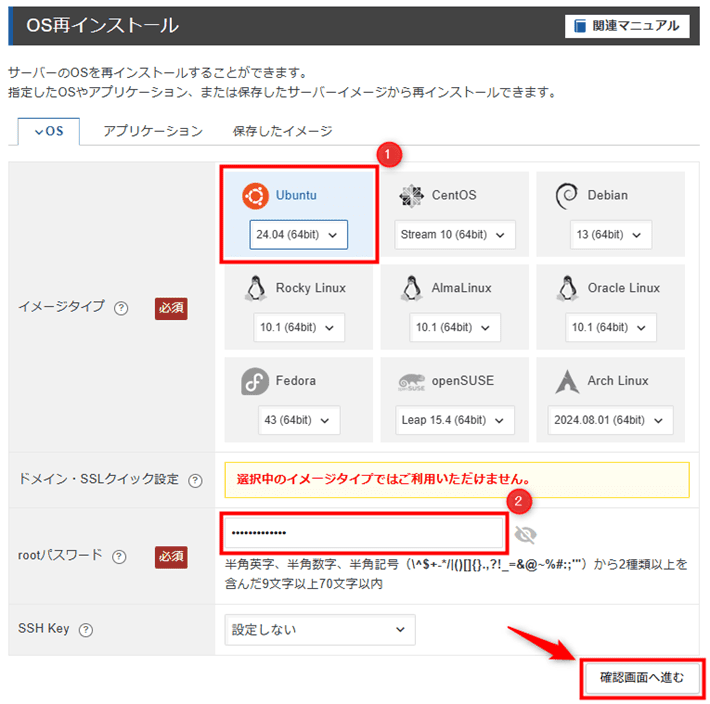
Task: Click the Rocky Linux label text
Action: [x=311, y=288]
